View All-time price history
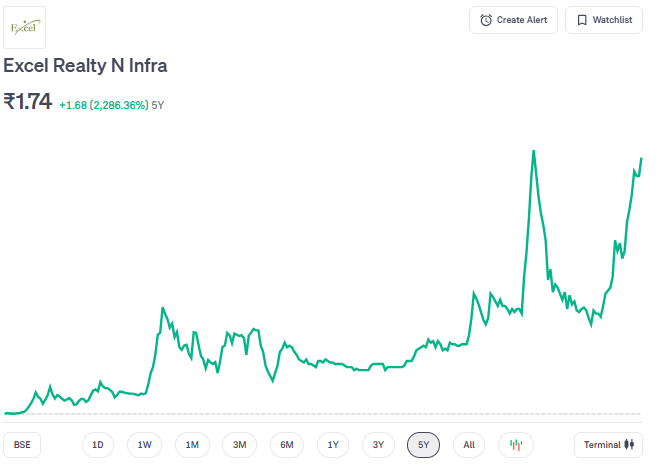Screen dimensions: 666x474 [x=469, y=444]
